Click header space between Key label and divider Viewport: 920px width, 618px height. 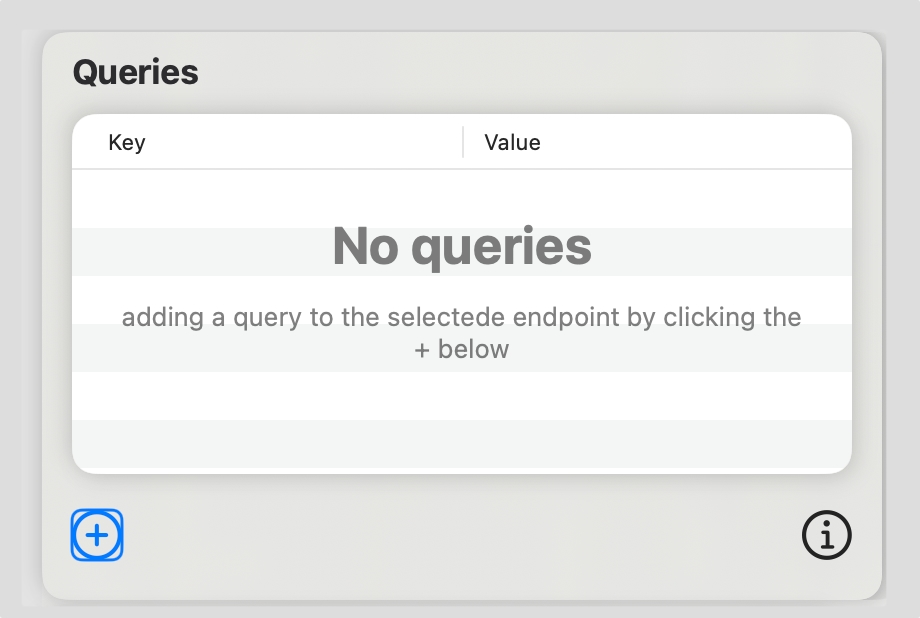click(300, 143)
